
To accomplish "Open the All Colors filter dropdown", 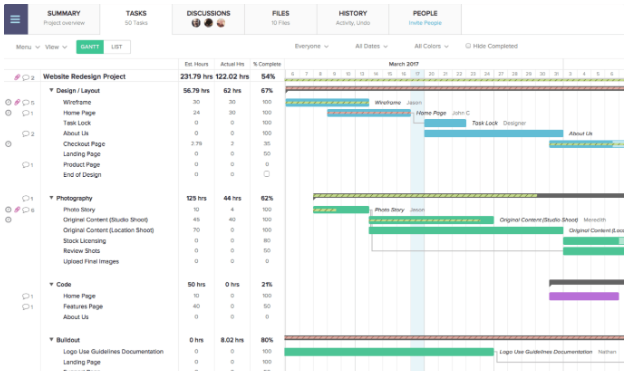I will pos(431,46).
